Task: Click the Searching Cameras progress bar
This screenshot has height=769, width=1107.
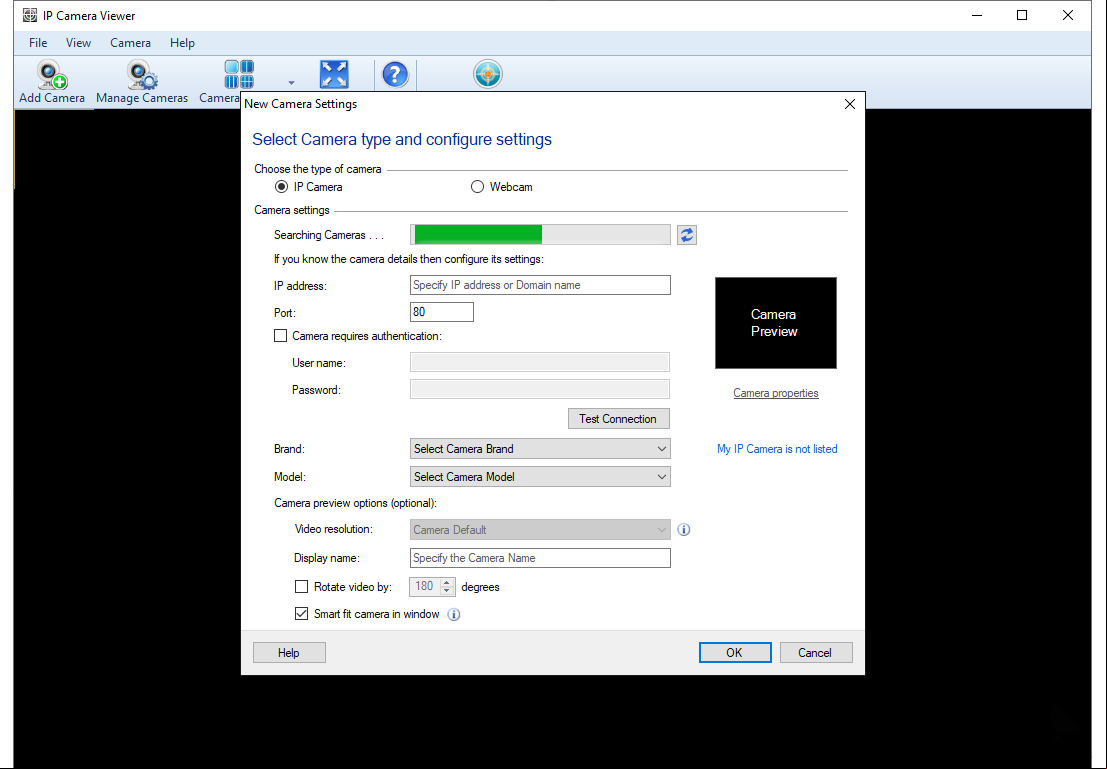Action: [540, 235]
